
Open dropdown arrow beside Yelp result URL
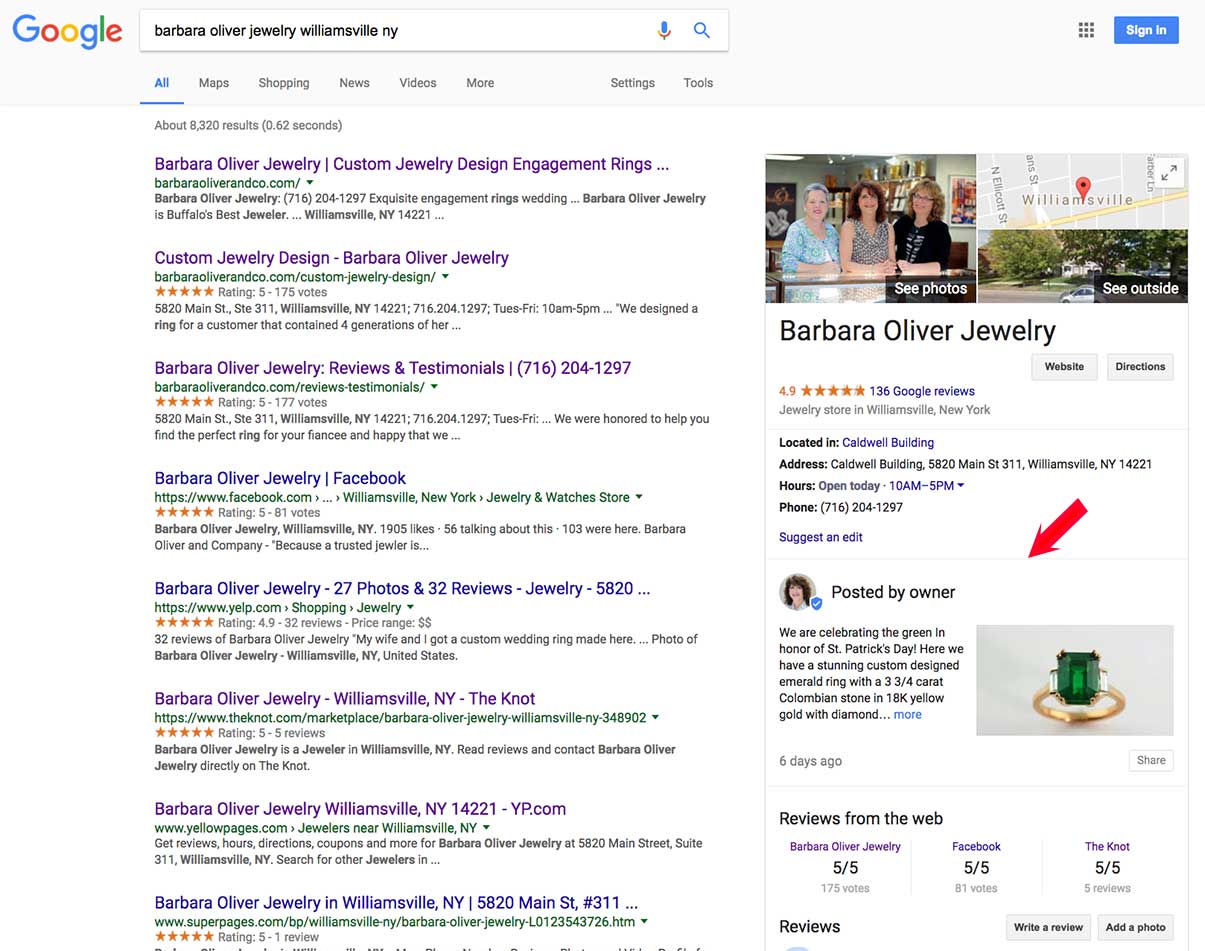click(410, 607)
